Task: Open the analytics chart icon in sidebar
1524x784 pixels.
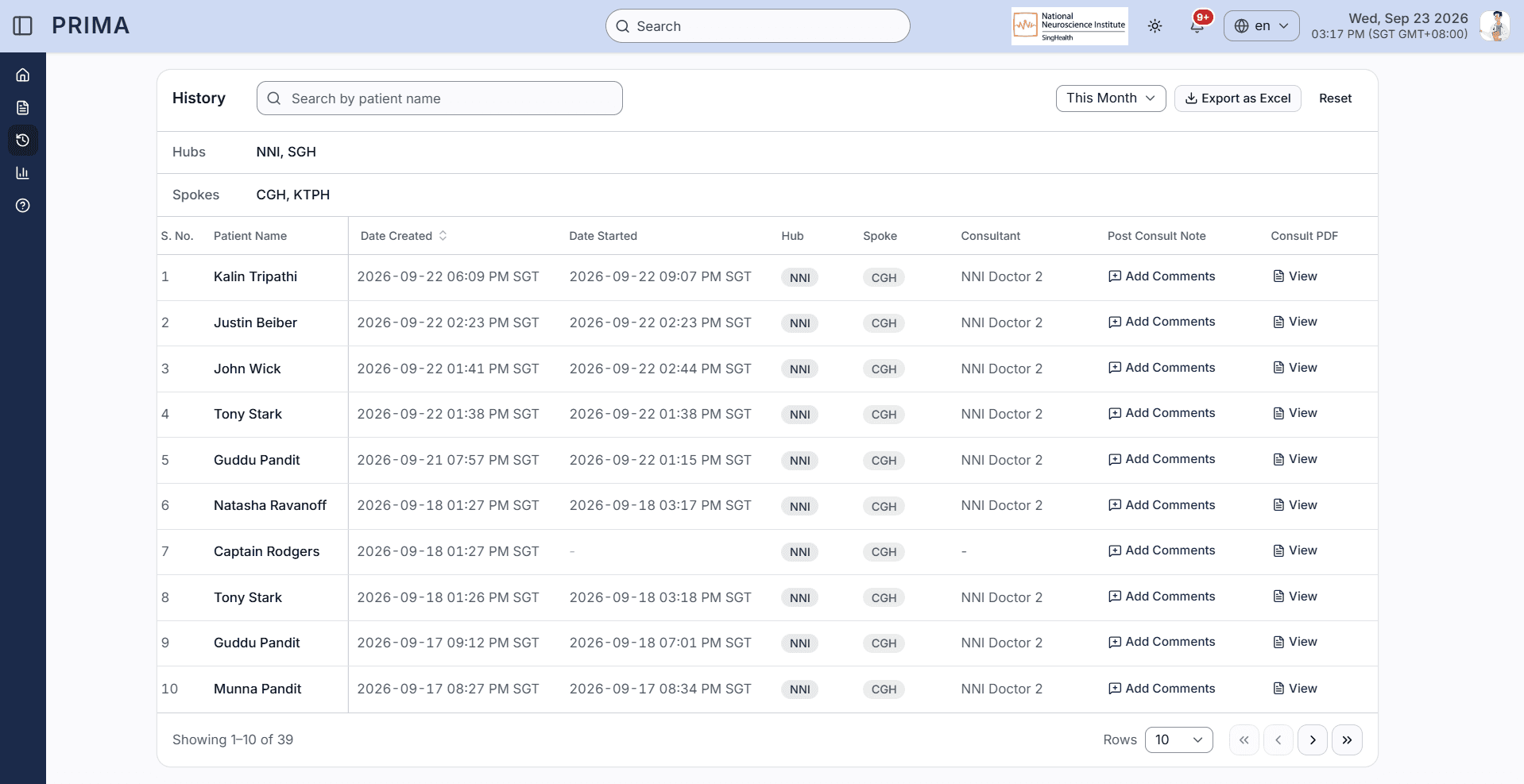Action: click(23, 172)
